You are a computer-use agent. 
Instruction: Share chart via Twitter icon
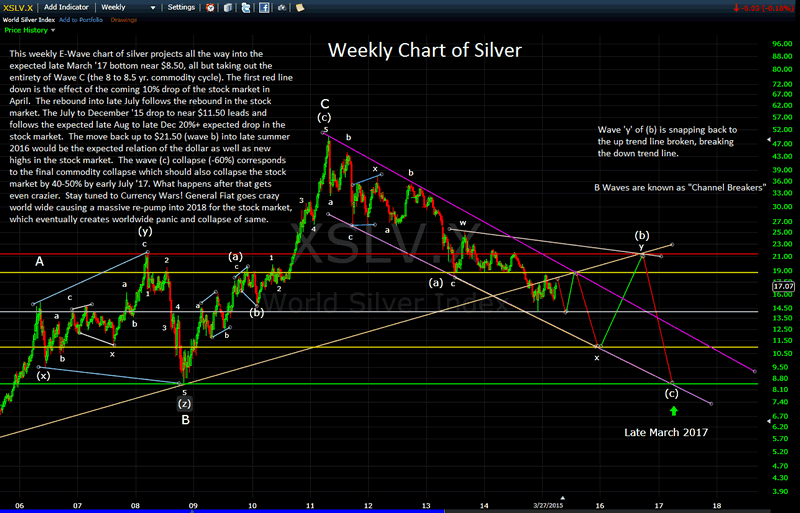[246, 7]
